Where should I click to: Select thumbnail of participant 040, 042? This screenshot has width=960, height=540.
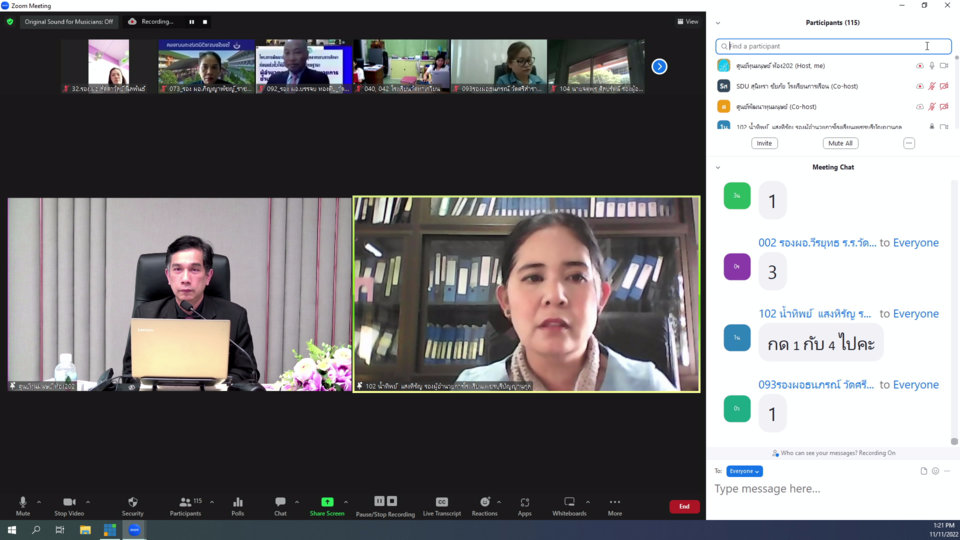401,66
